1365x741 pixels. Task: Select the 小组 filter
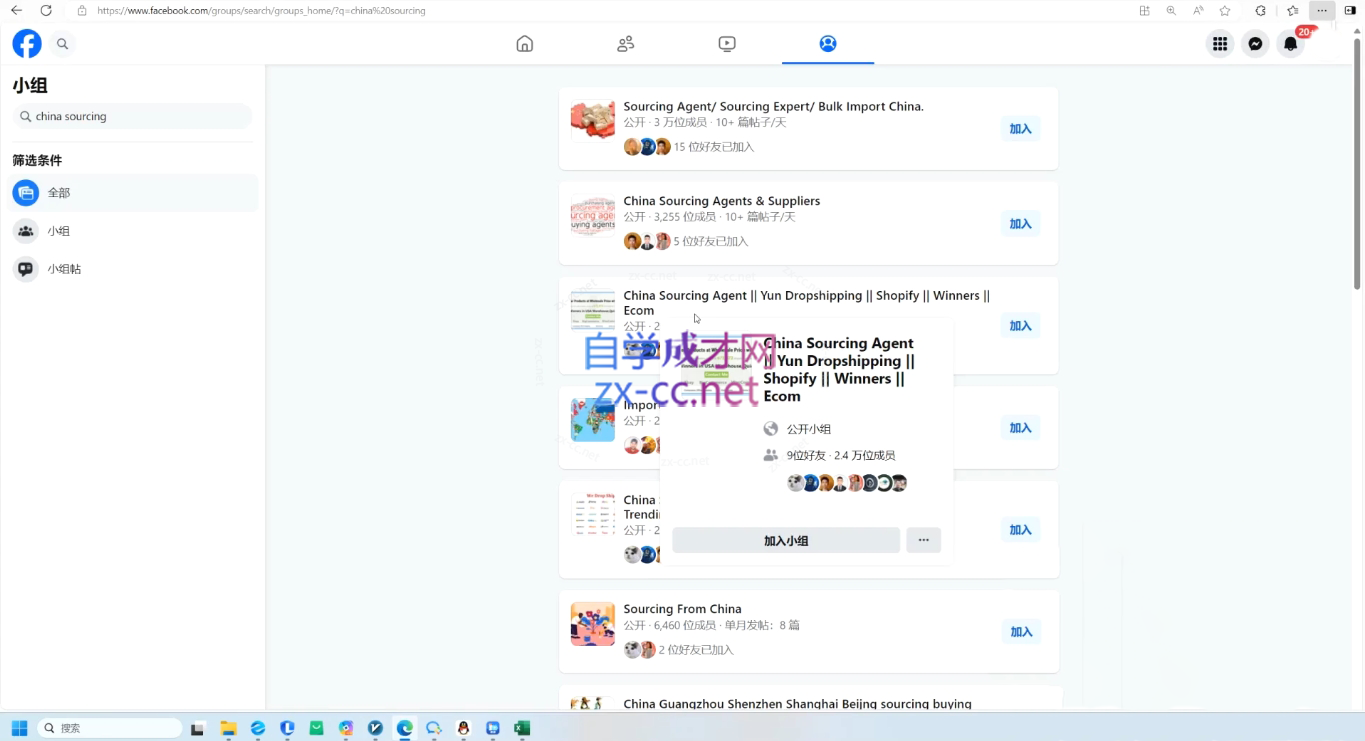point(134,231)
